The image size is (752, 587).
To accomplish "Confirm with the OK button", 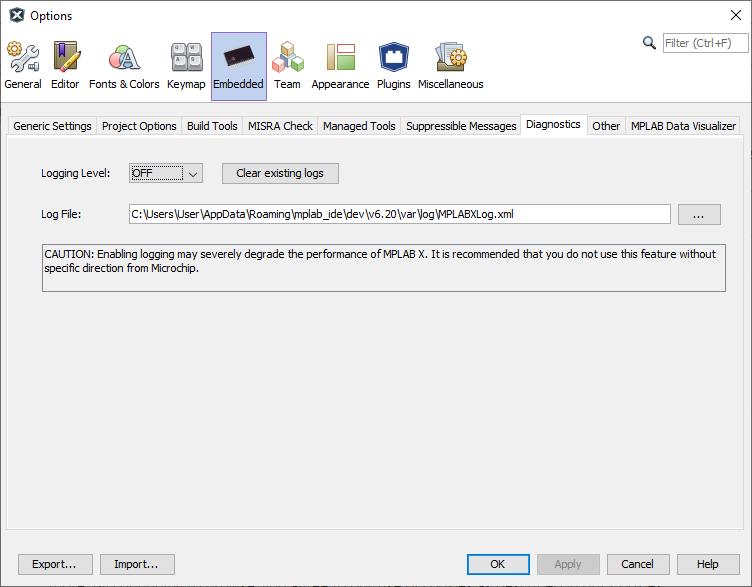I will (498, 564).
